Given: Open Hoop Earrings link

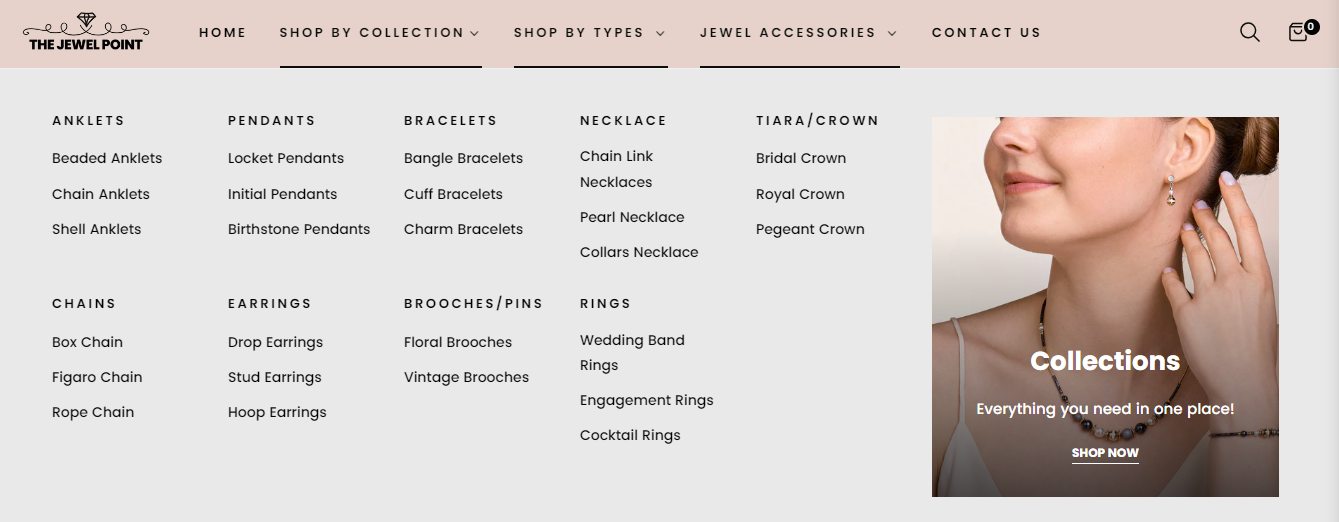Looking at the screenshot, I should [277, 412].
